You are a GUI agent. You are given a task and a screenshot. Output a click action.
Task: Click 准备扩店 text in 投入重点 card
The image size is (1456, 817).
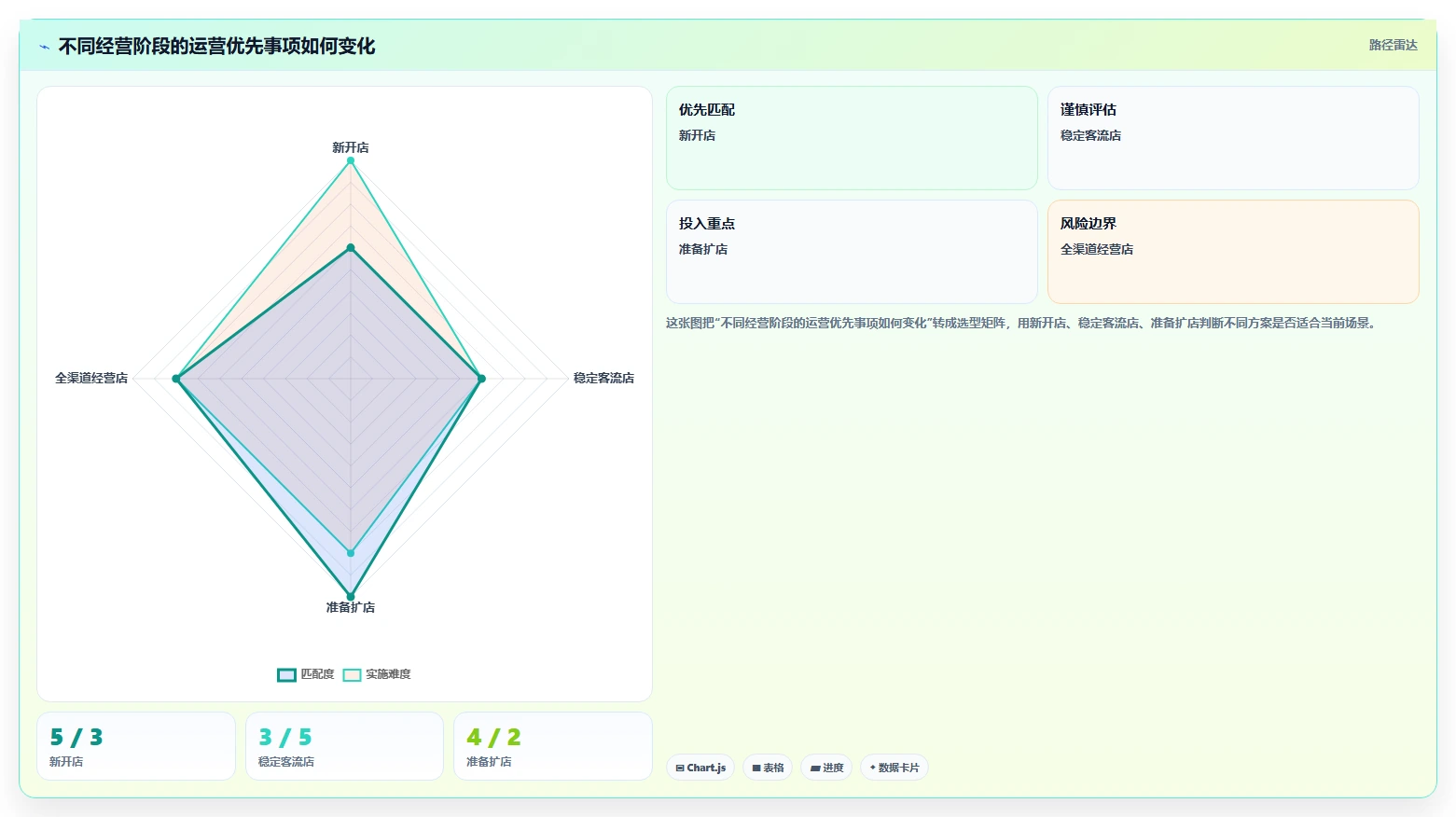click(703, 249)
